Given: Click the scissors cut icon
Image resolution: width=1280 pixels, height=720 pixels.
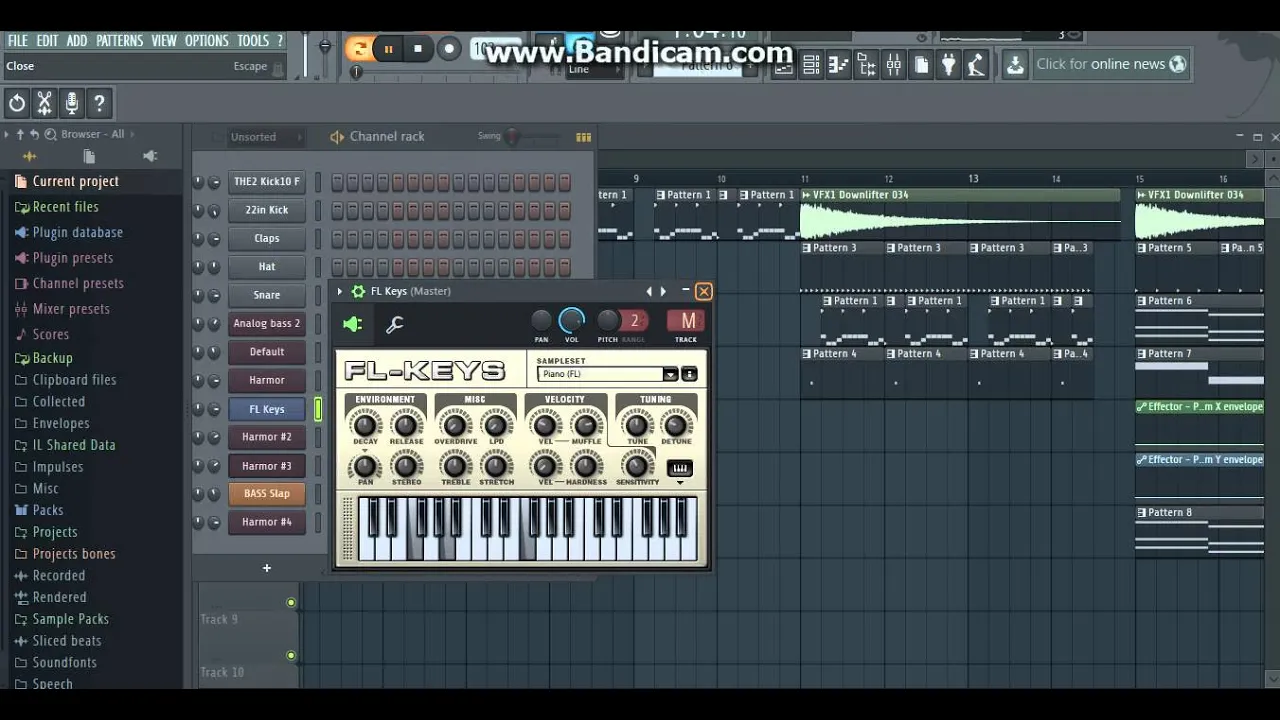Looking at the screenshot, I should click(44, 103).
